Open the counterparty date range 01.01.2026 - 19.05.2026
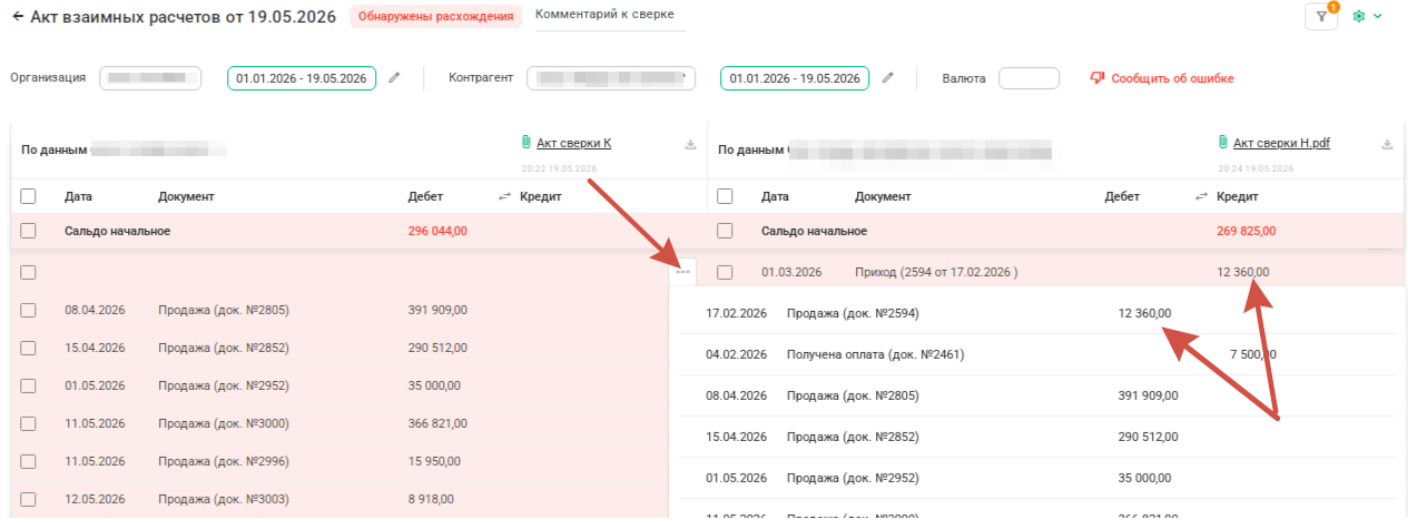 coord(794,78)
